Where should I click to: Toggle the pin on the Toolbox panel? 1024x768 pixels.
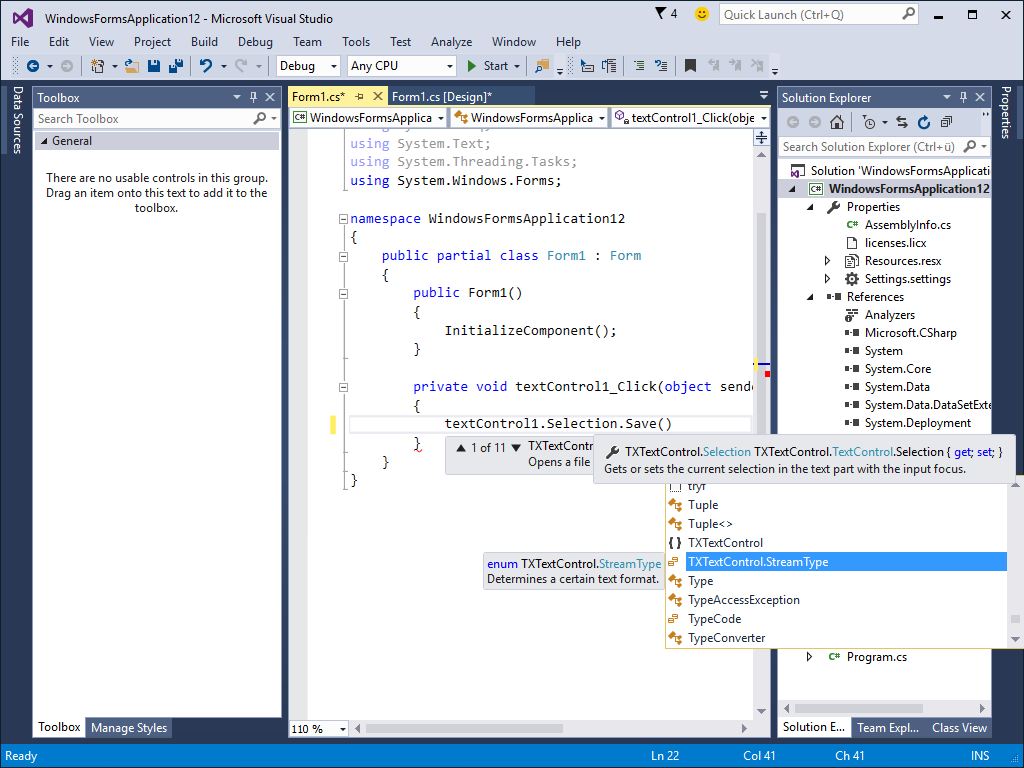tap(254, 97)
